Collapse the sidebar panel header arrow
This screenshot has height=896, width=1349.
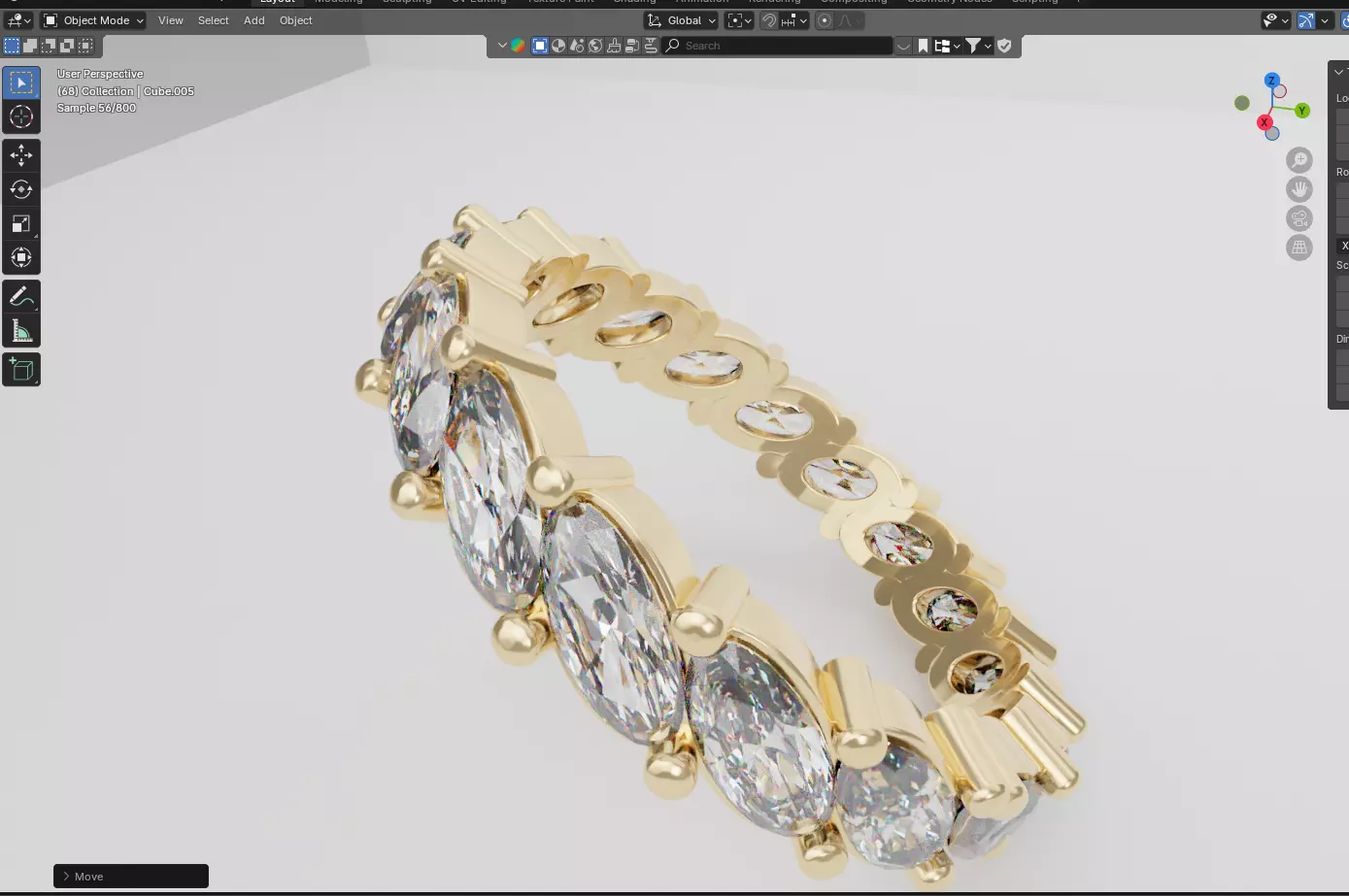pos(1338,72)
